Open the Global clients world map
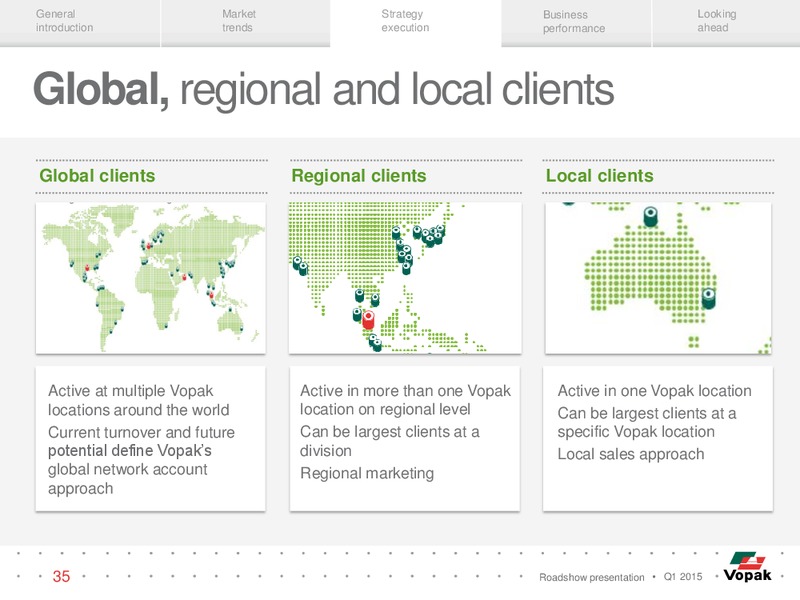Viewport: 800px width, 600px height. point(151,278)
